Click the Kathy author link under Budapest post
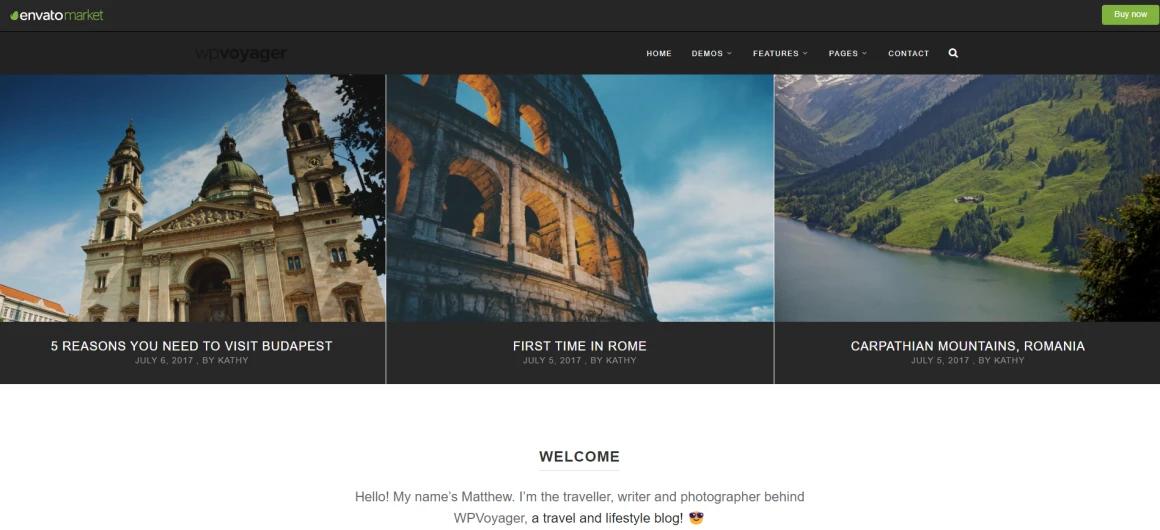 [233, 360]
